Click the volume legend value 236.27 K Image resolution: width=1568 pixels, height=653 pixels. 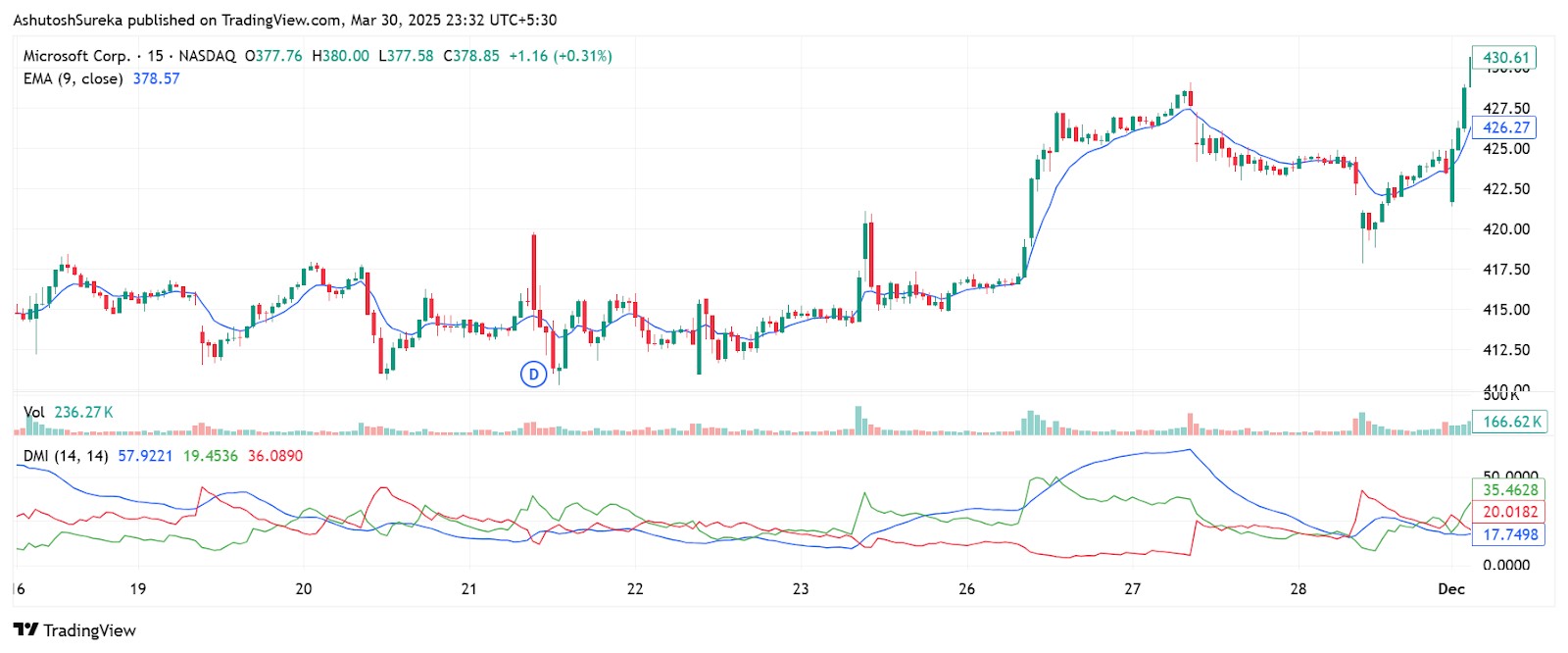tap(84, 412)
